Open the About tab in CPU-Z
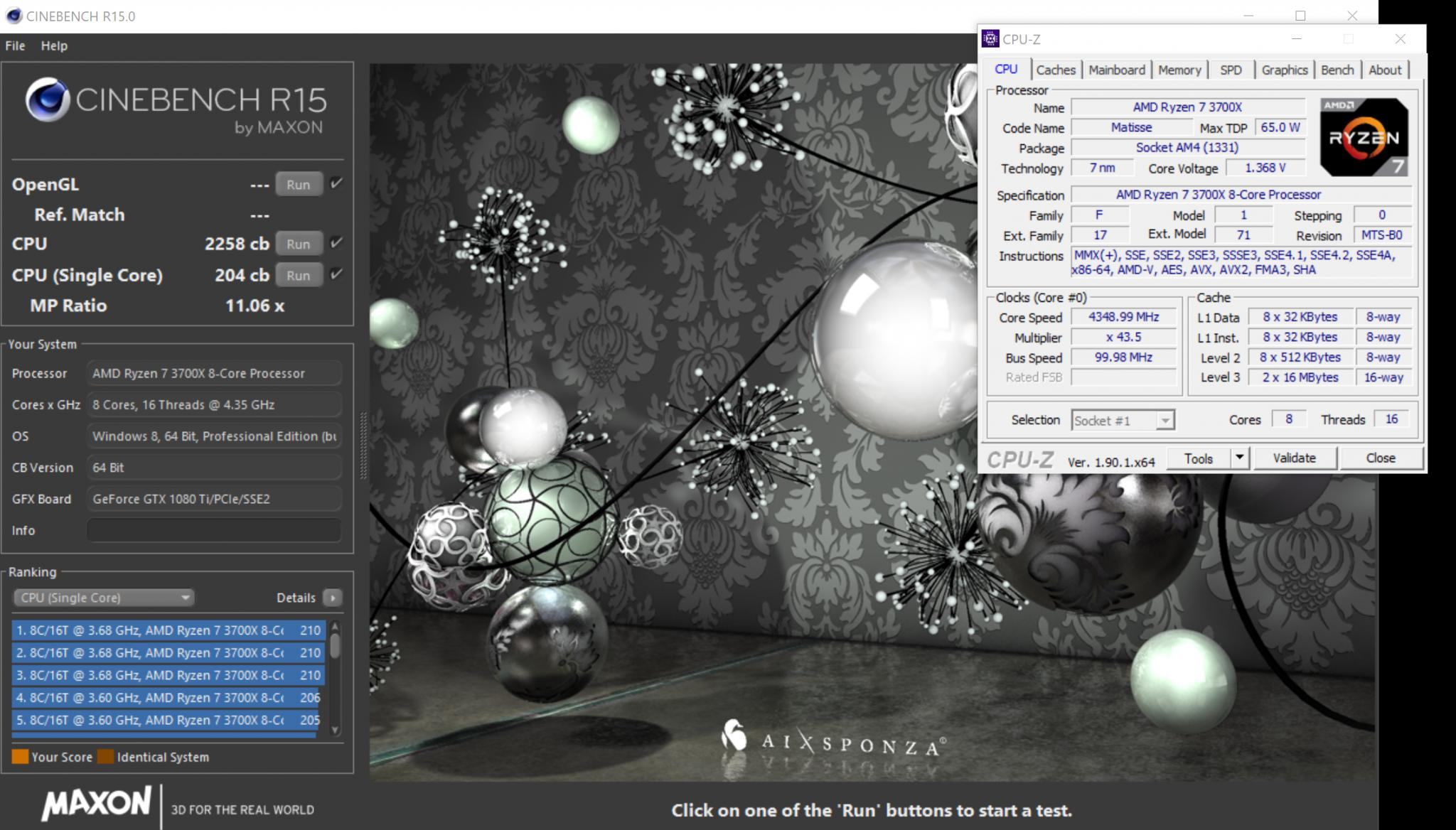Screen dimensions: 1456x830 [x=1385, y=70]
